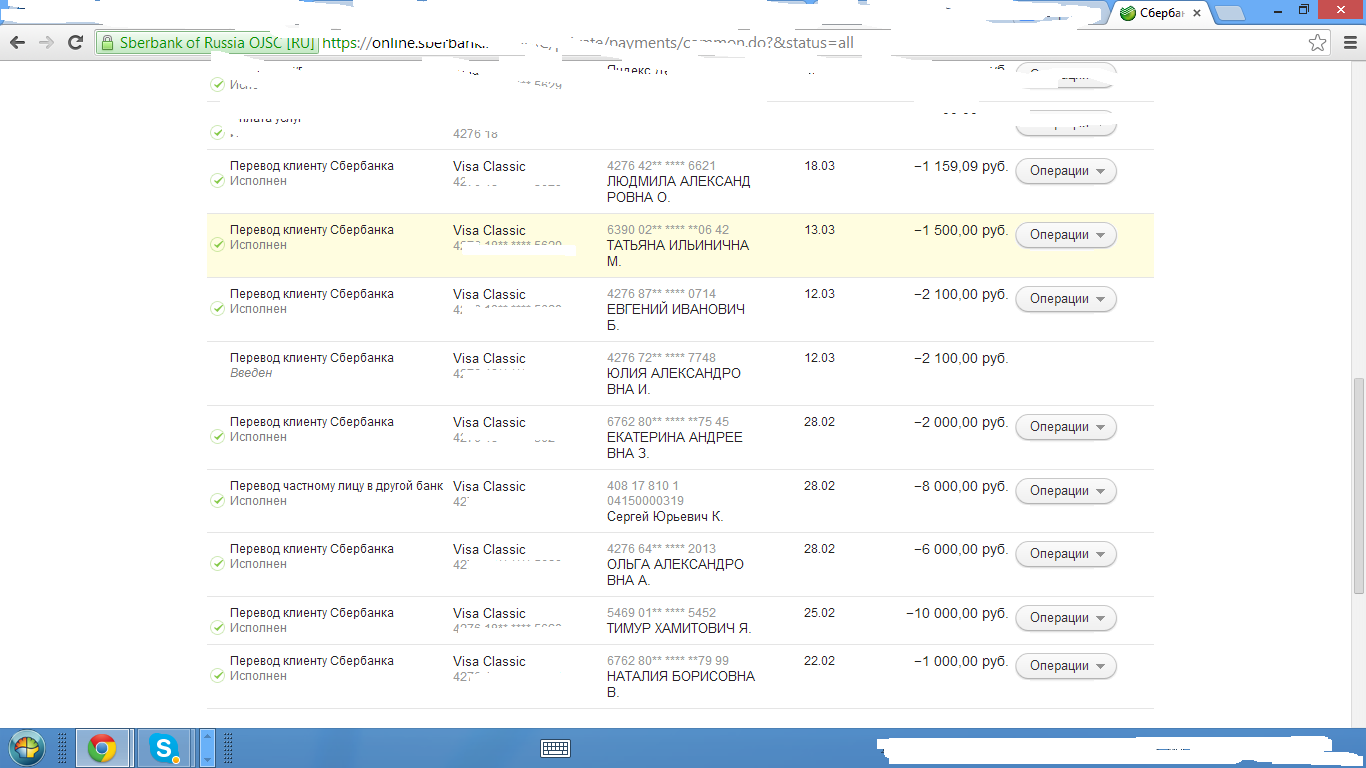This screenshot has width=1366, height=768.
Task: Expand Операции for the −1 500,00 руб. transfer
Action: (1066, 235)
